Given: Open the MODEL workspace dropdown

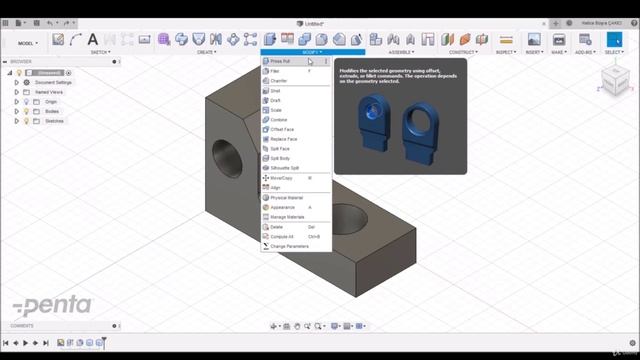Looking at the screenshot, I should [x=28, y=43].
